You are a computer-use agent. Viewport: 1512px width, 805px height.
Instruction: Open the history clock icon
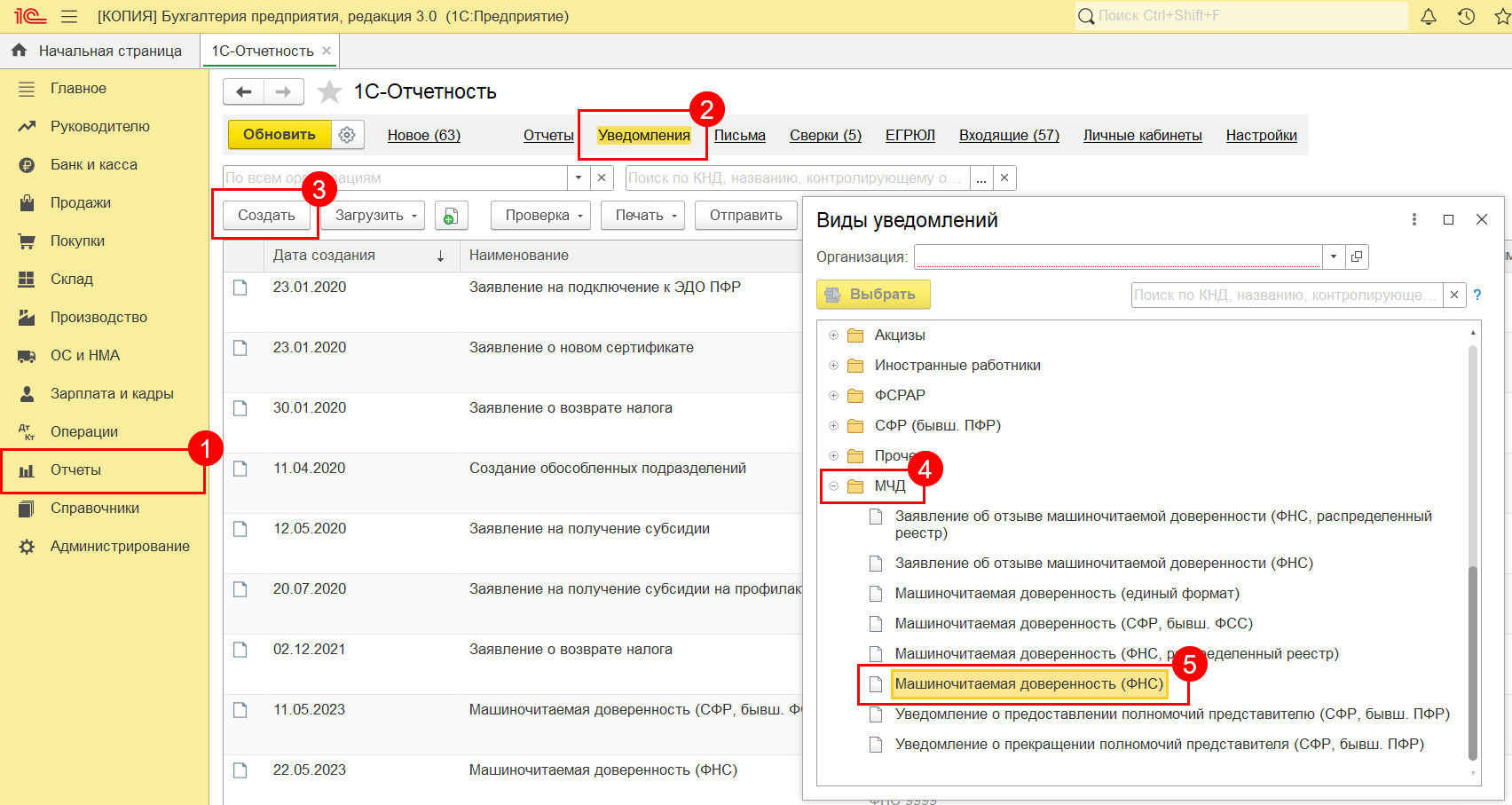[1466, 17]
